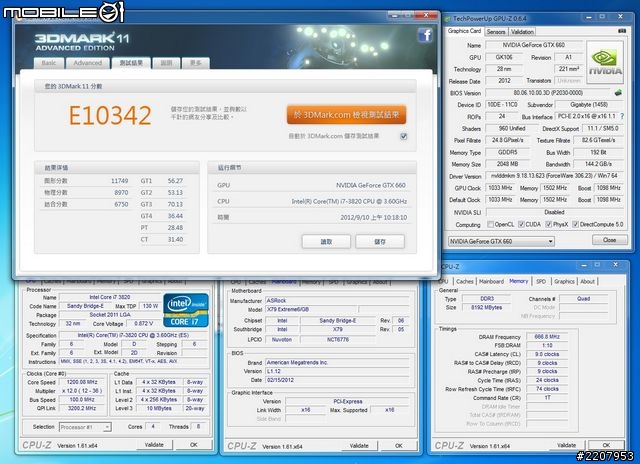640x464 pixels.
Task: Open the 更多 tab in 3DMark 11
Action: [196, 63]
